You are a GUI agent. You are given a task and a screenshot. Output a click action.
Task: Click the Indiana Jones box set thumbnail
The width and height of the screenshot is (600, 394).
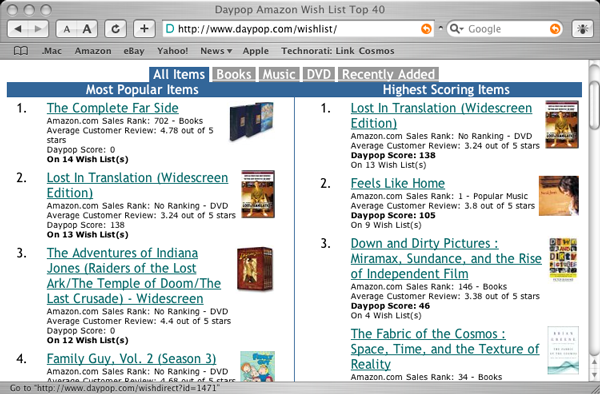point(255,269)
